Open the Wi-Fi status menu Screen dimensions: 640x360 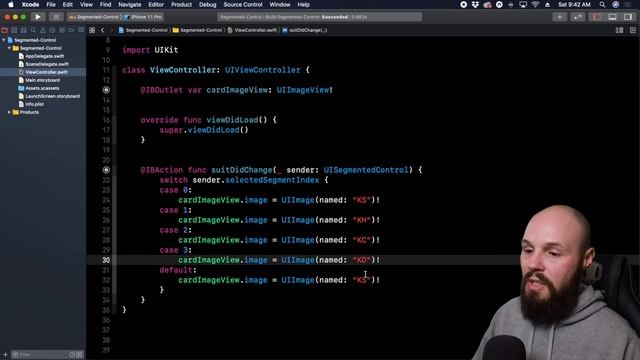[x=535, y=4]
